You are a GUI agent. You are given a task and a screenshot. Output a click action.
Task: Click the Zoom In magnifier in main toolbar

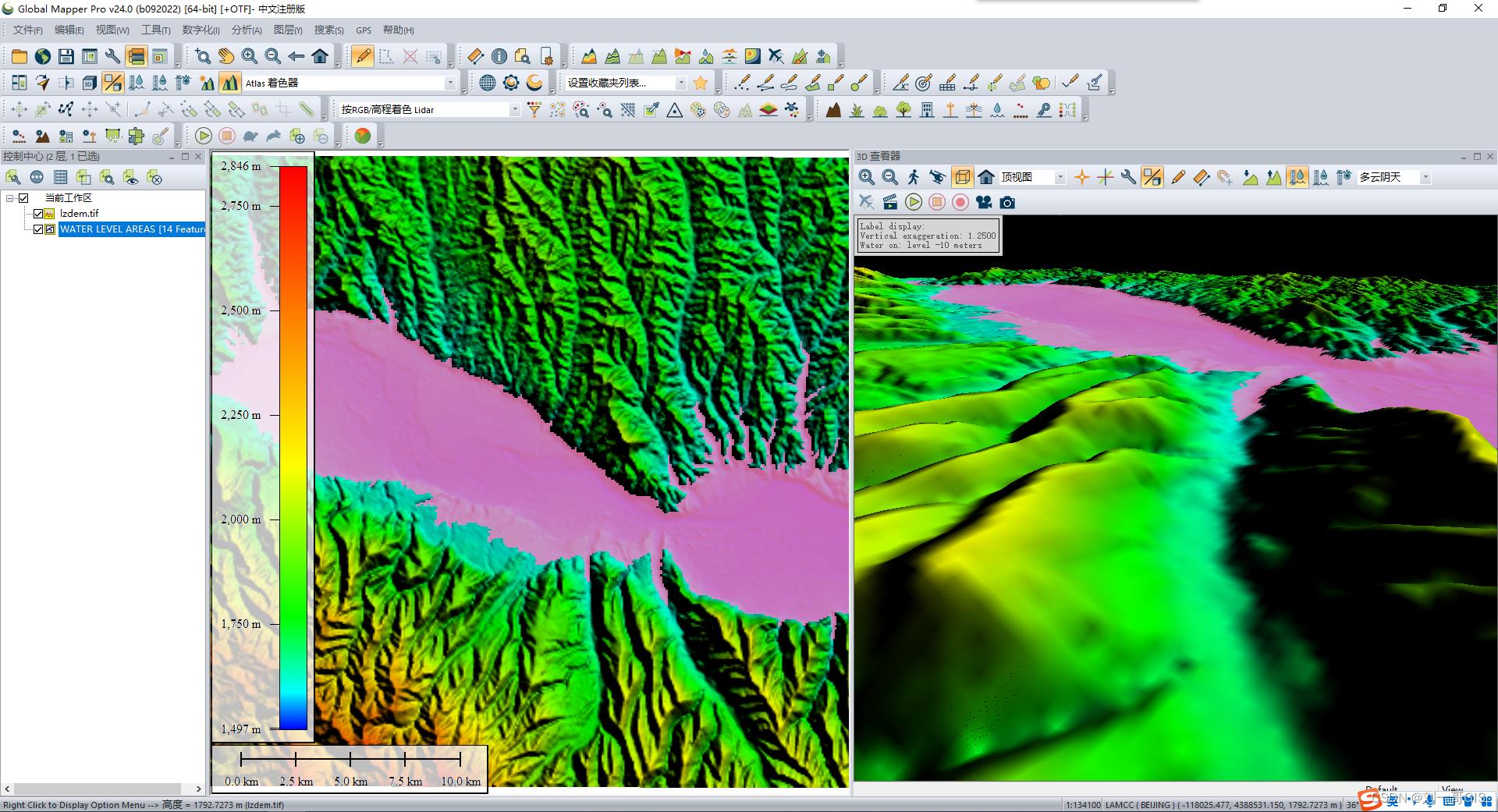tap(250, 56)
